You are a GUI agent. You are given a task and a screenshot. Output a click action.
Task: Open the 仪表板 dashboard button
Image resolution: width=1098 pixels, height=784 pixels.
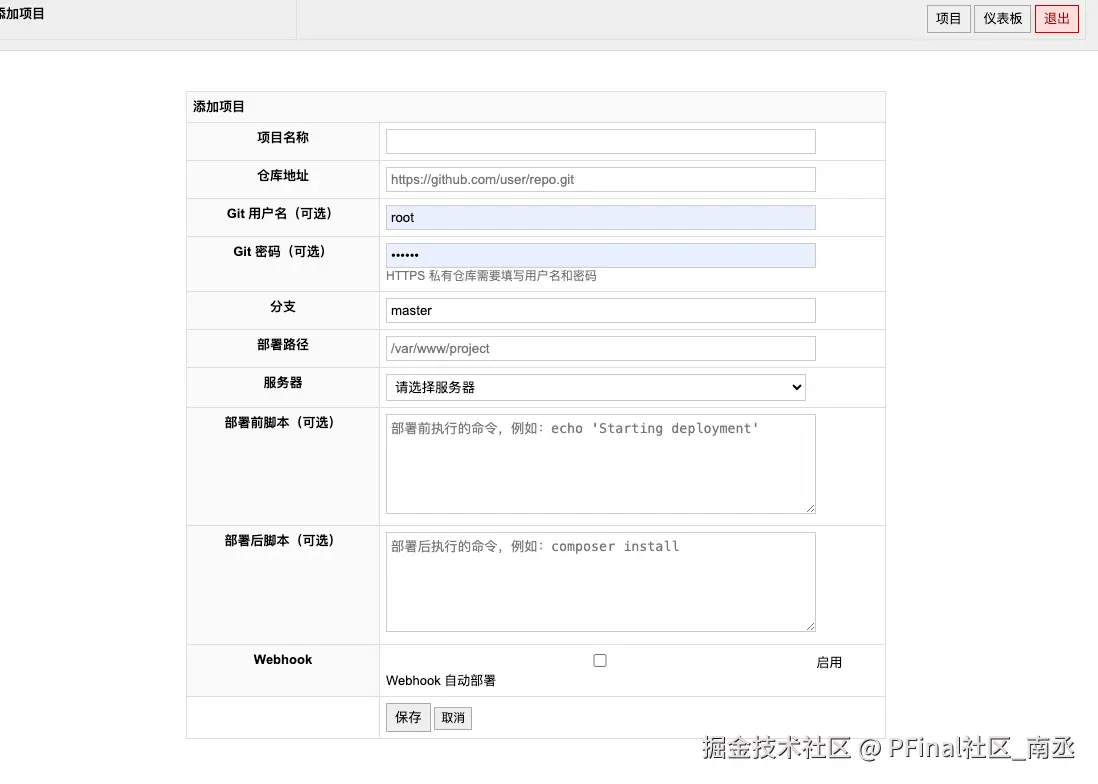point(1002,18)
